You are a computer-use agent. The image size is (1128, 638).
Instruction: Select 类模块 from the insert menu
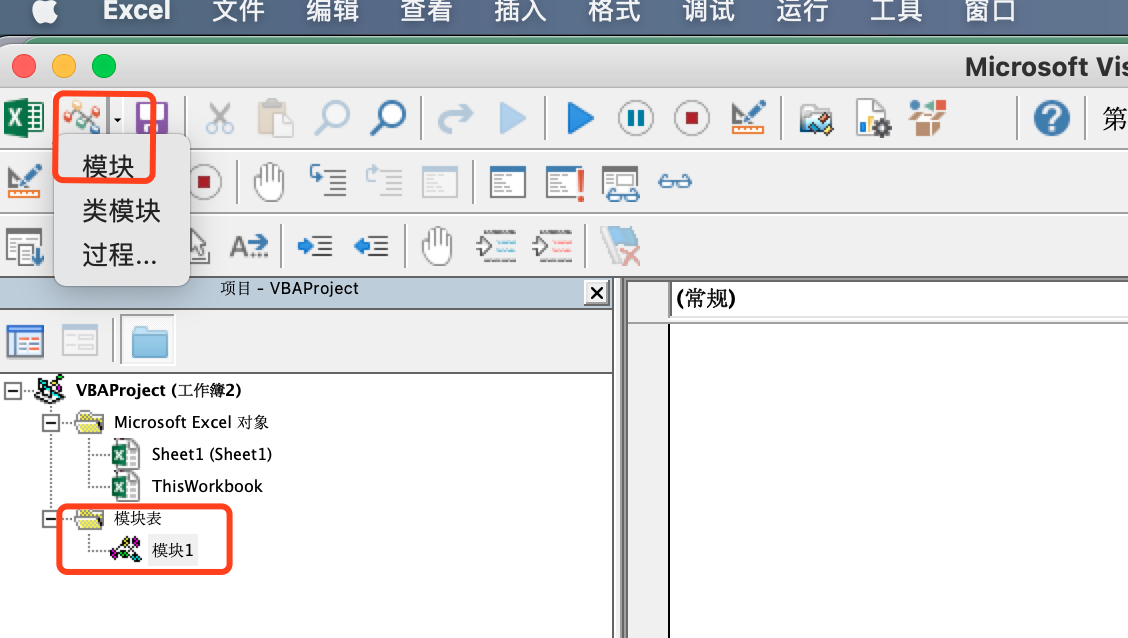(121, 211)
